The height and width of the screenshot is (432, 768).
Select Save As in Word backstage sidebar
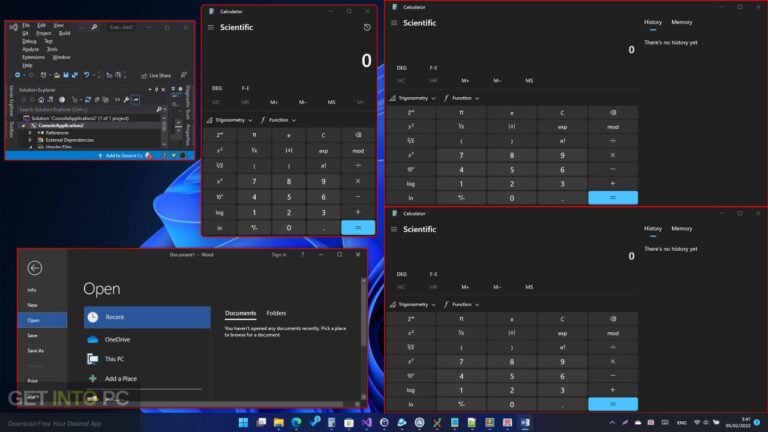(35, 351)
